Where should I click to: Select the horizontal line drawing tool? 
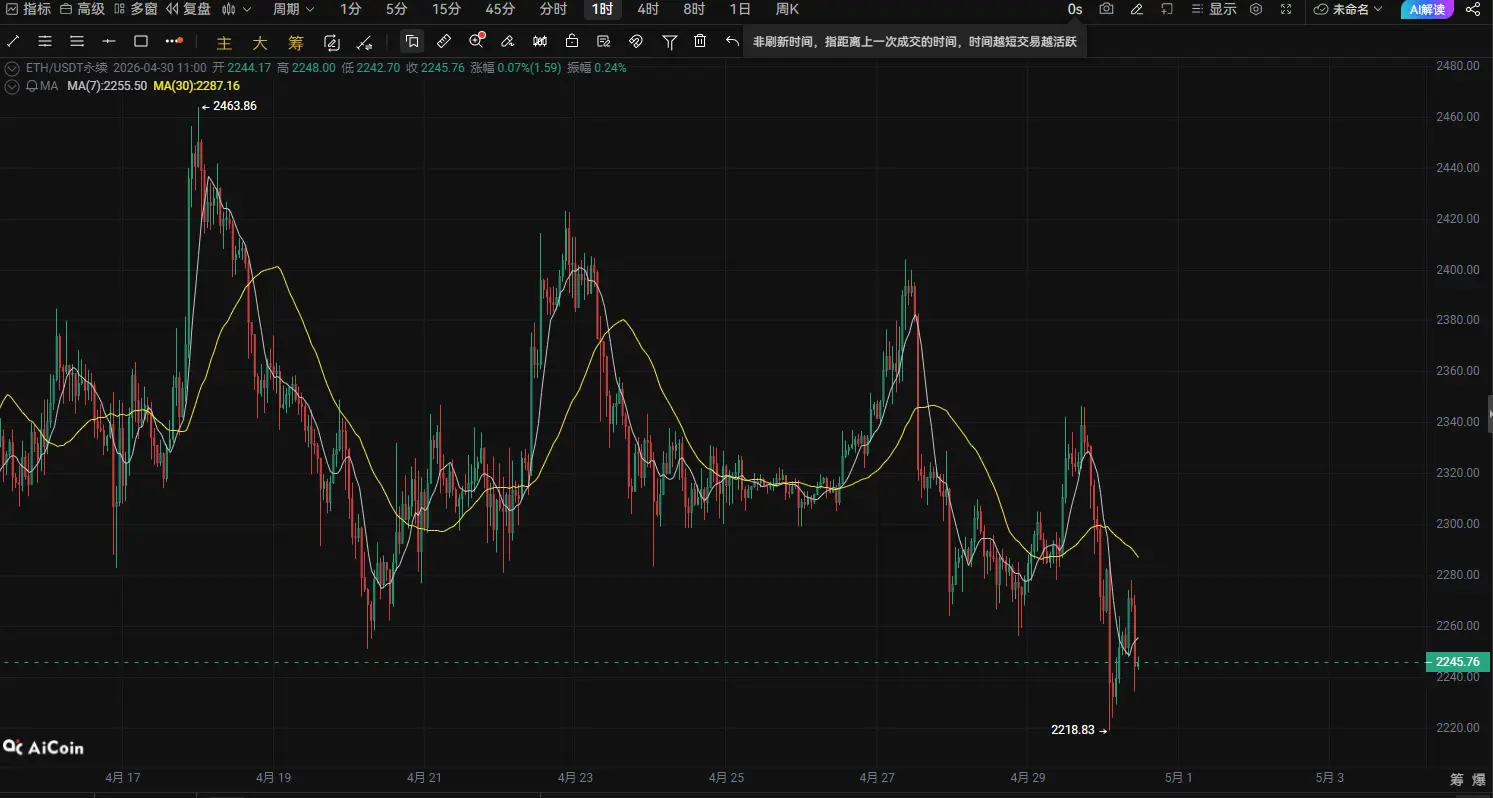pyautogui.click(x=109, y=41)
